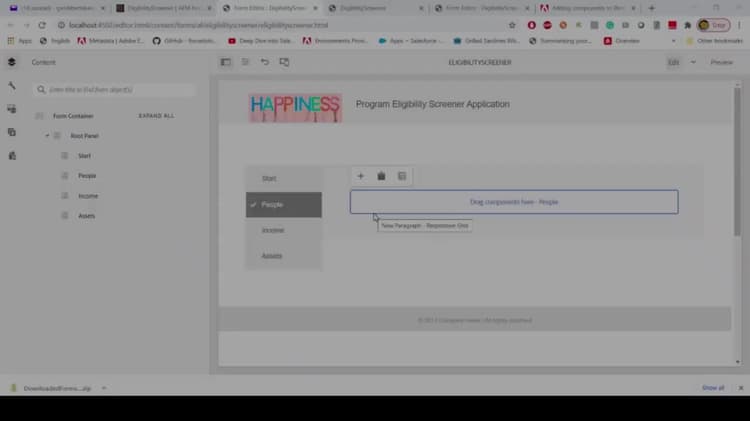This screenshot has width=750, height=421.
Task: Click the form editor vertical scrollbar
Action: [x=738, y=163]
